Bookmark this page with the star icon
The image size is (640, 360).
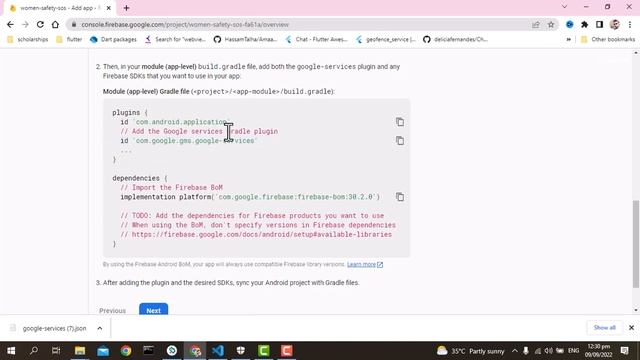pyautogui.click(x=551, y=24)
